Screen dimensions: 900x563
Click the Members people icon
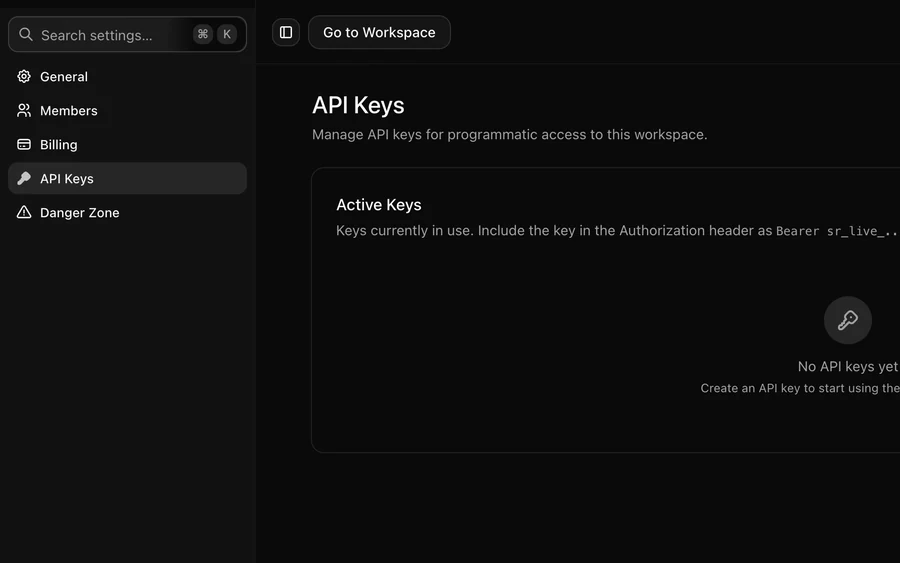[x=24, y=110]
